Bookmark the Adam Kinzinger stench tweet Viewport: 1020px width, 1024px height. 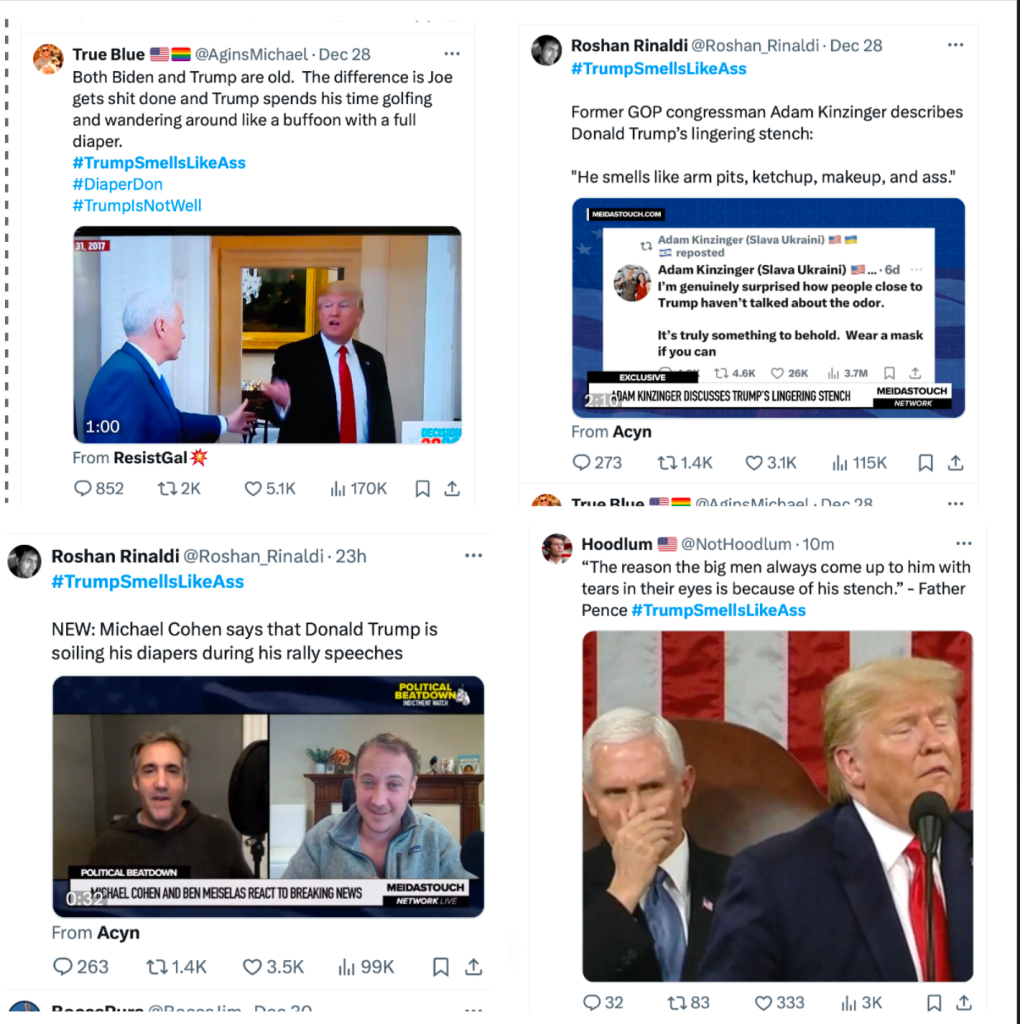(x=925, y=463)
